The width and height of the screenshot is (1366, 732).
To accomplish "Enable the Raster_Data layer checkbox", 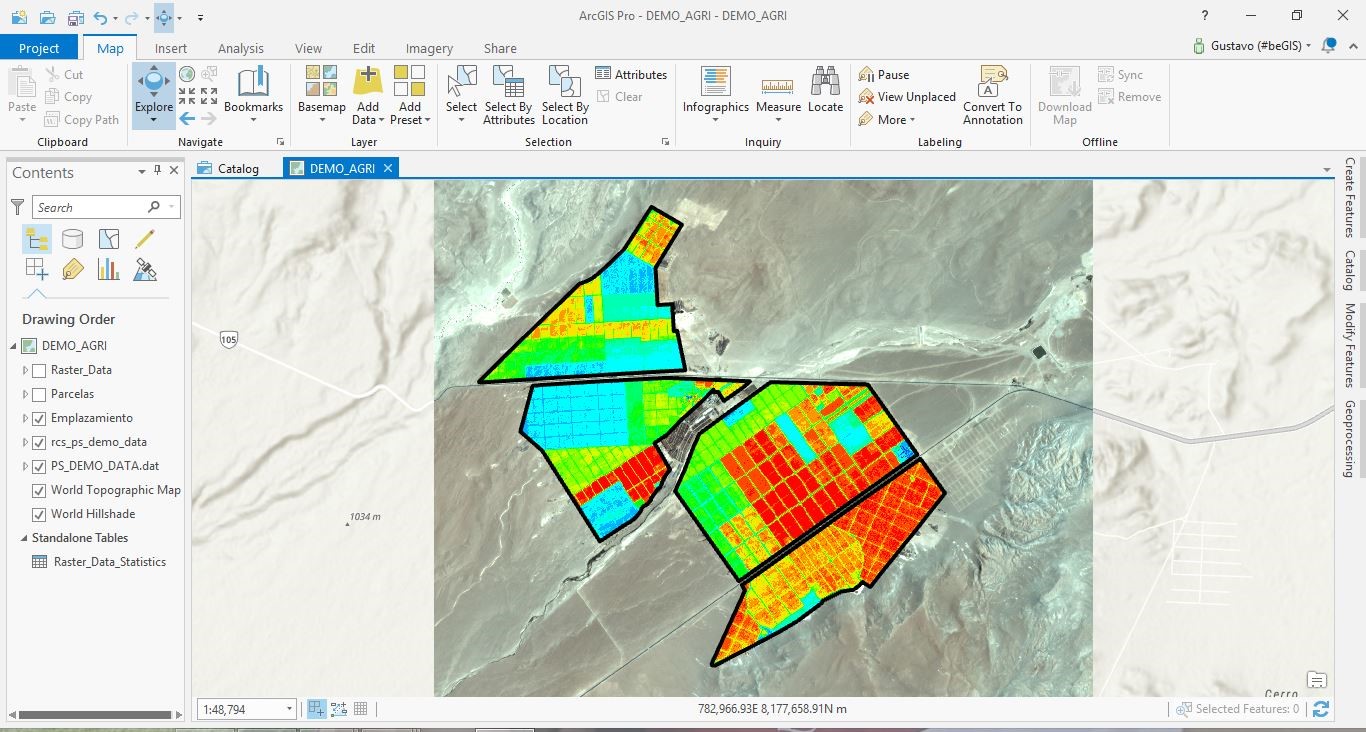I will (39, 370).
